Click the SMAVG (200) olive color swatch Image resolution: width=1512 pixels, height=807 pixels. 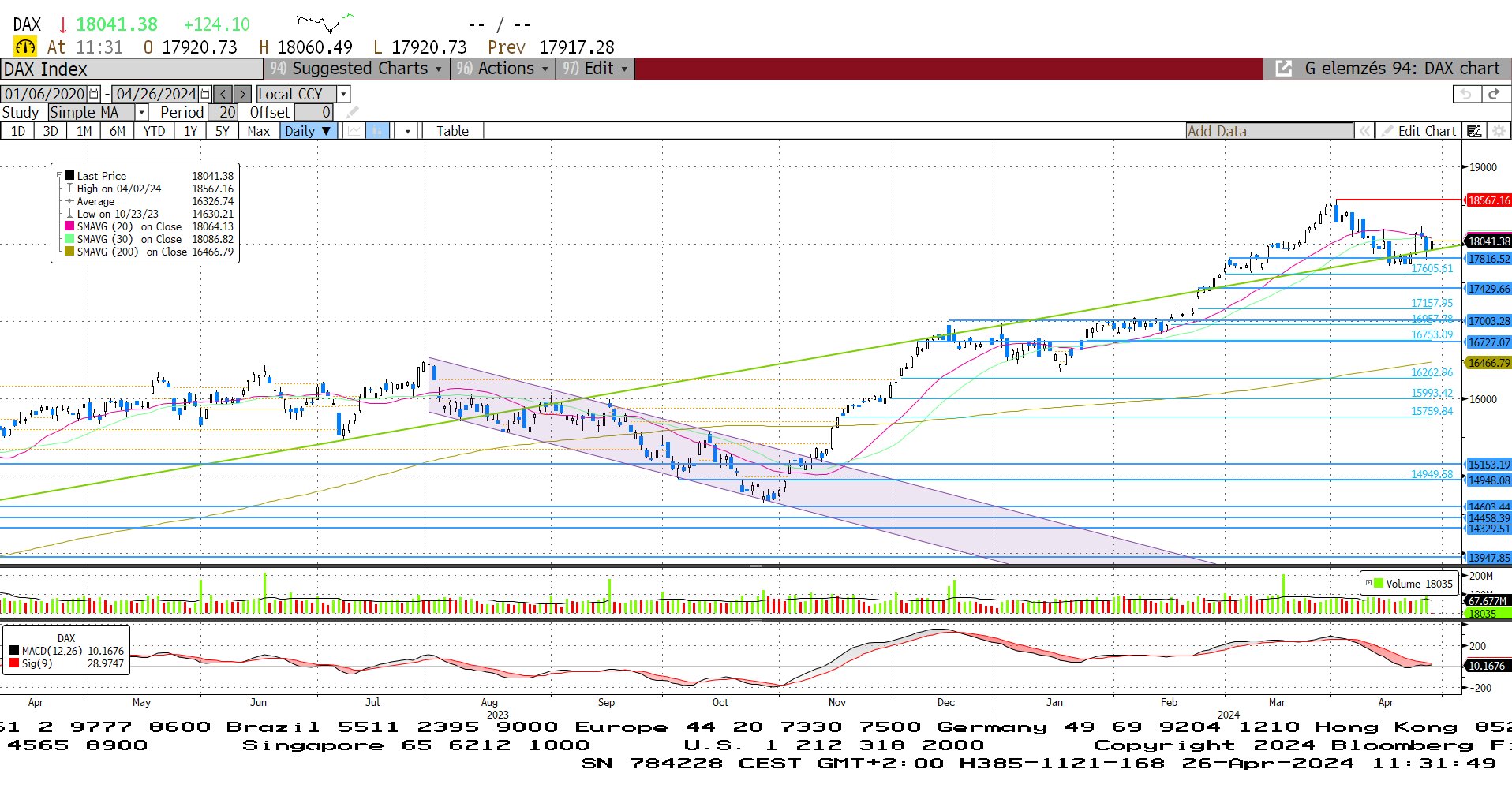[69, 252]
